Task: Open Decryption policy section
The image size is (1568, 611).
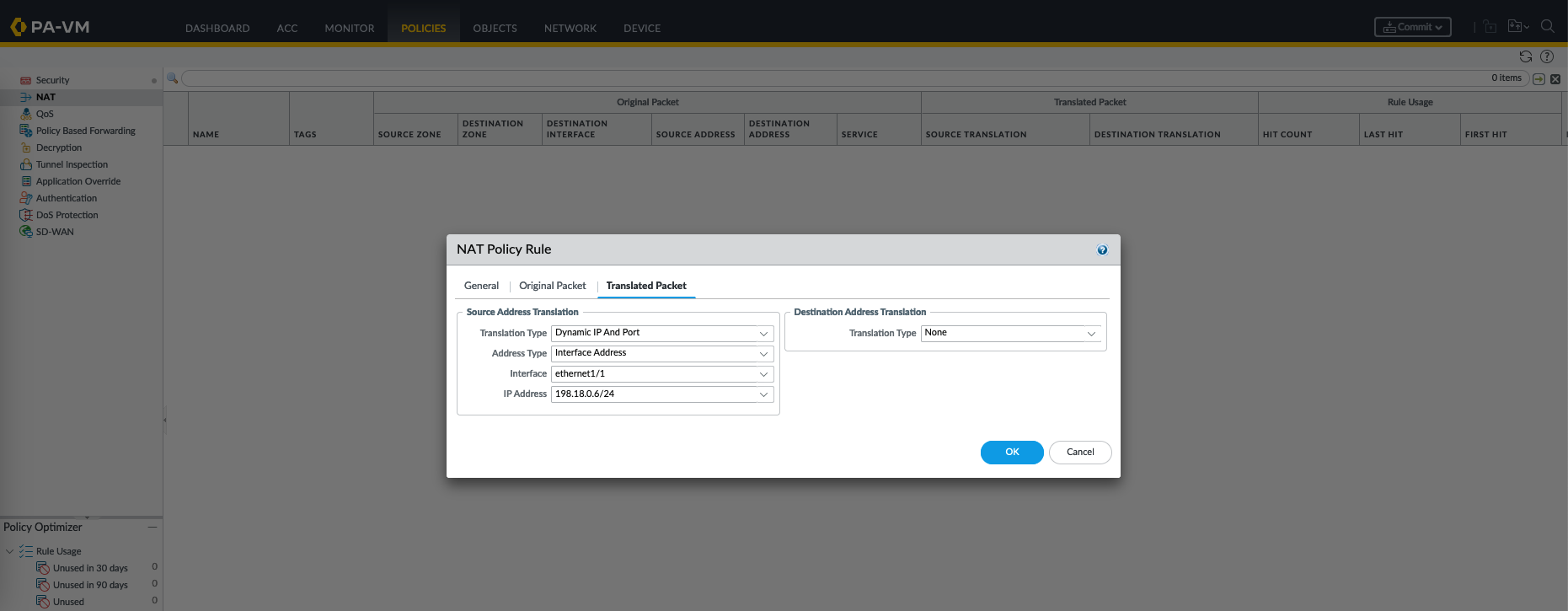Action: click(59, 147)
